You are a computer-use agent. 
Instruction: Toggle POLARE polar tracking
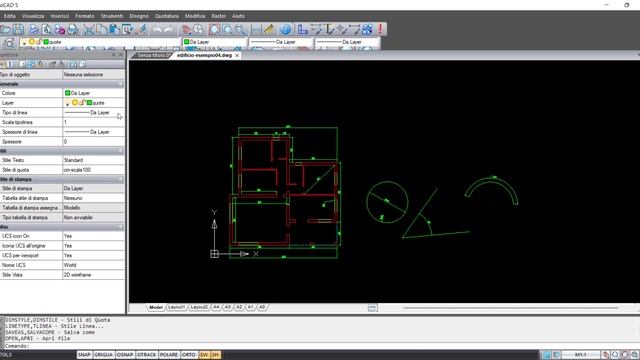[x=169, y=355]
